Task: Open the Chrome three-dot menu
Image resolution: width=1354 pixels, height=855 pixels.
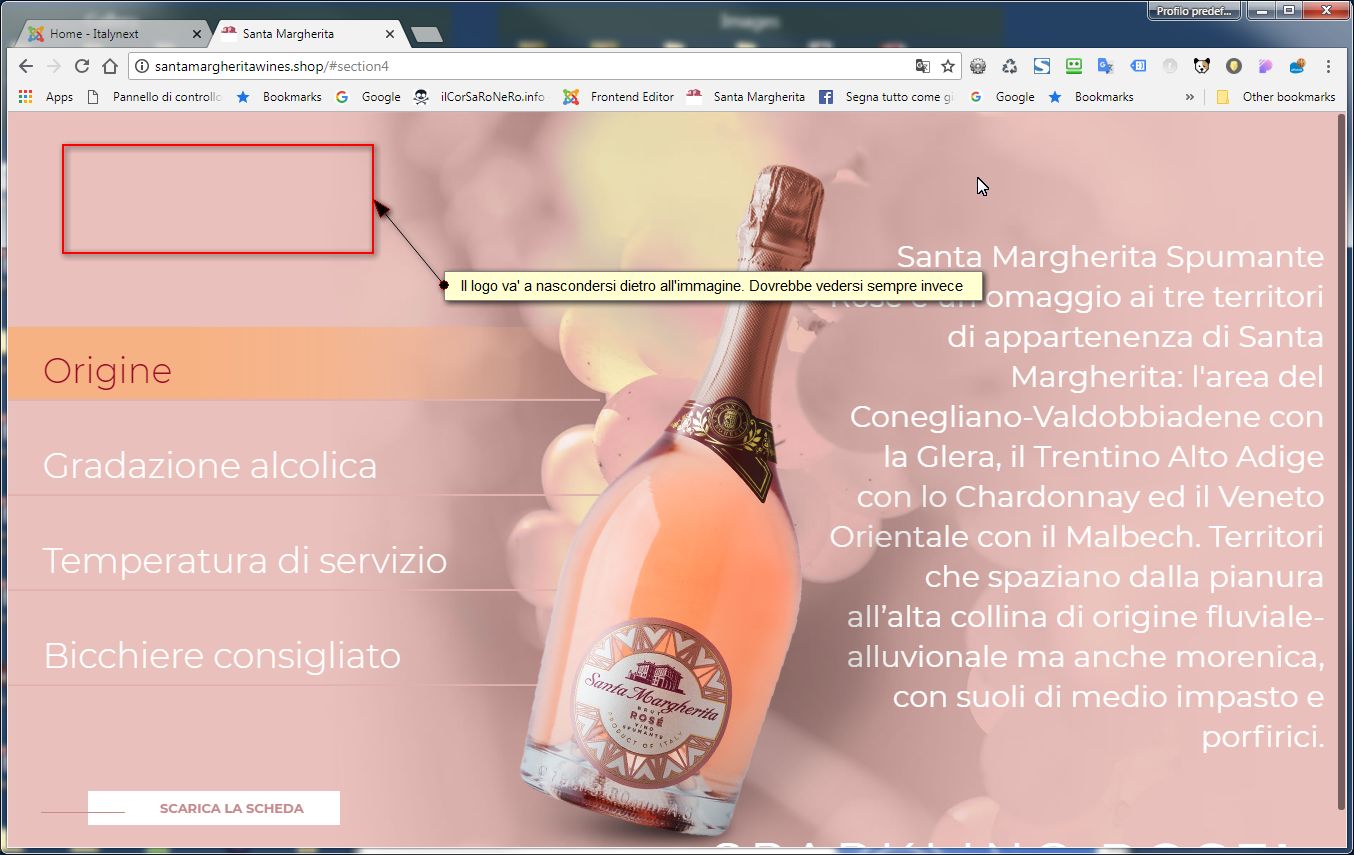Action: coord(1328,66)
